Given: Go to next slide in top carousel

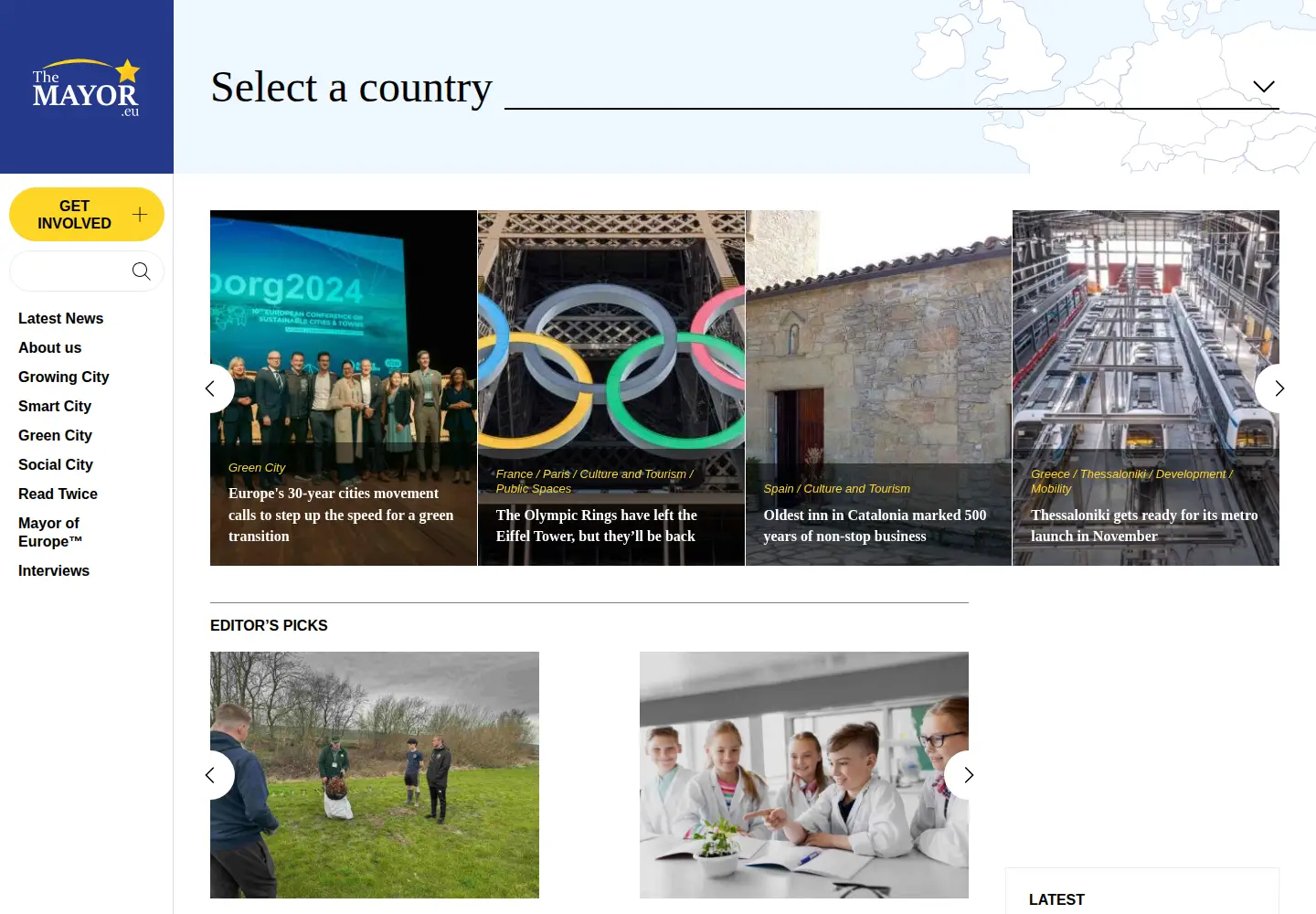Looking at the screenshot, I should point(1279,388).
